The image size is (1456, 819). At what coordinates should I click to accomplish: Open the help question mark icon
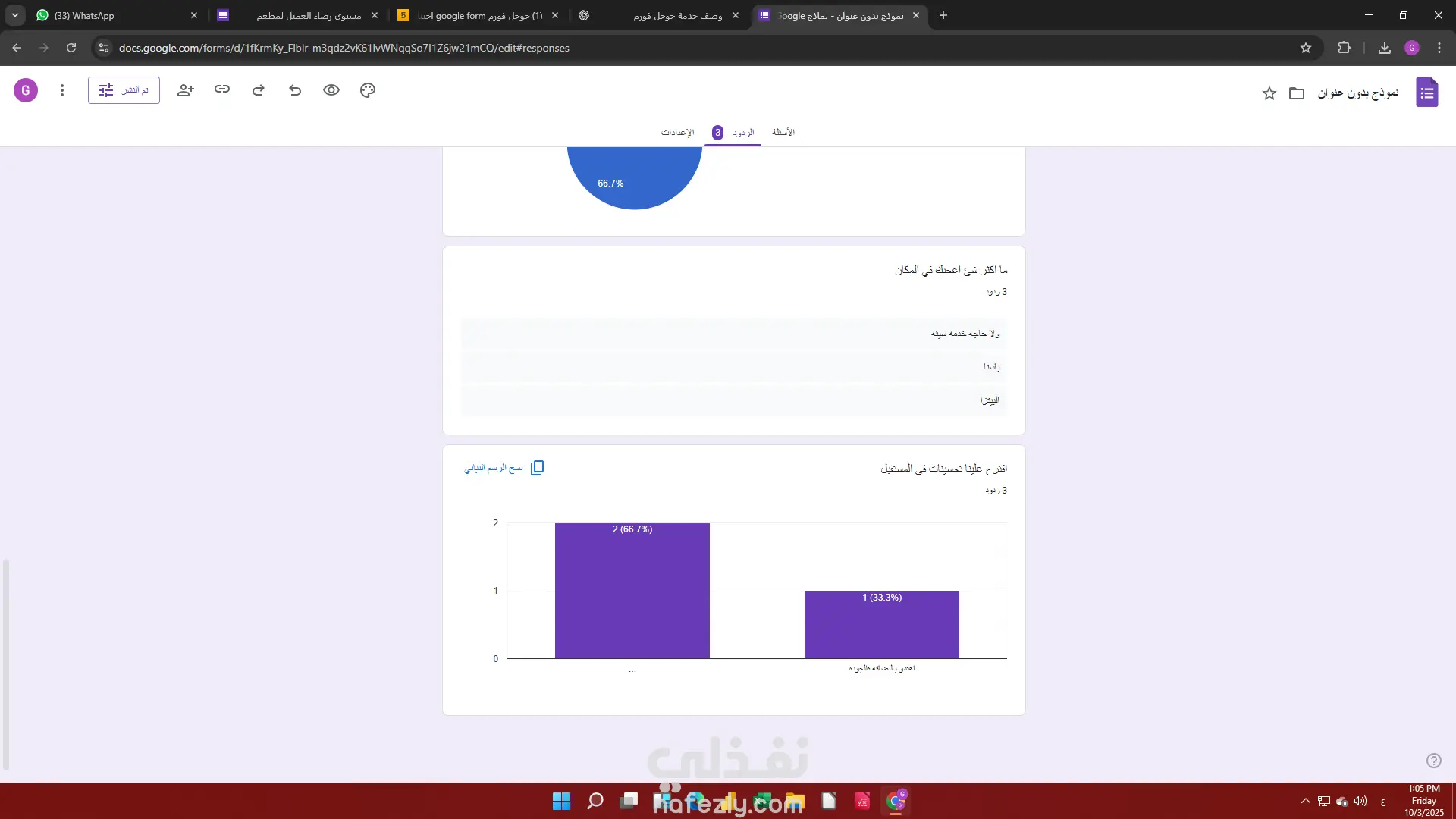pos(1433,761)
